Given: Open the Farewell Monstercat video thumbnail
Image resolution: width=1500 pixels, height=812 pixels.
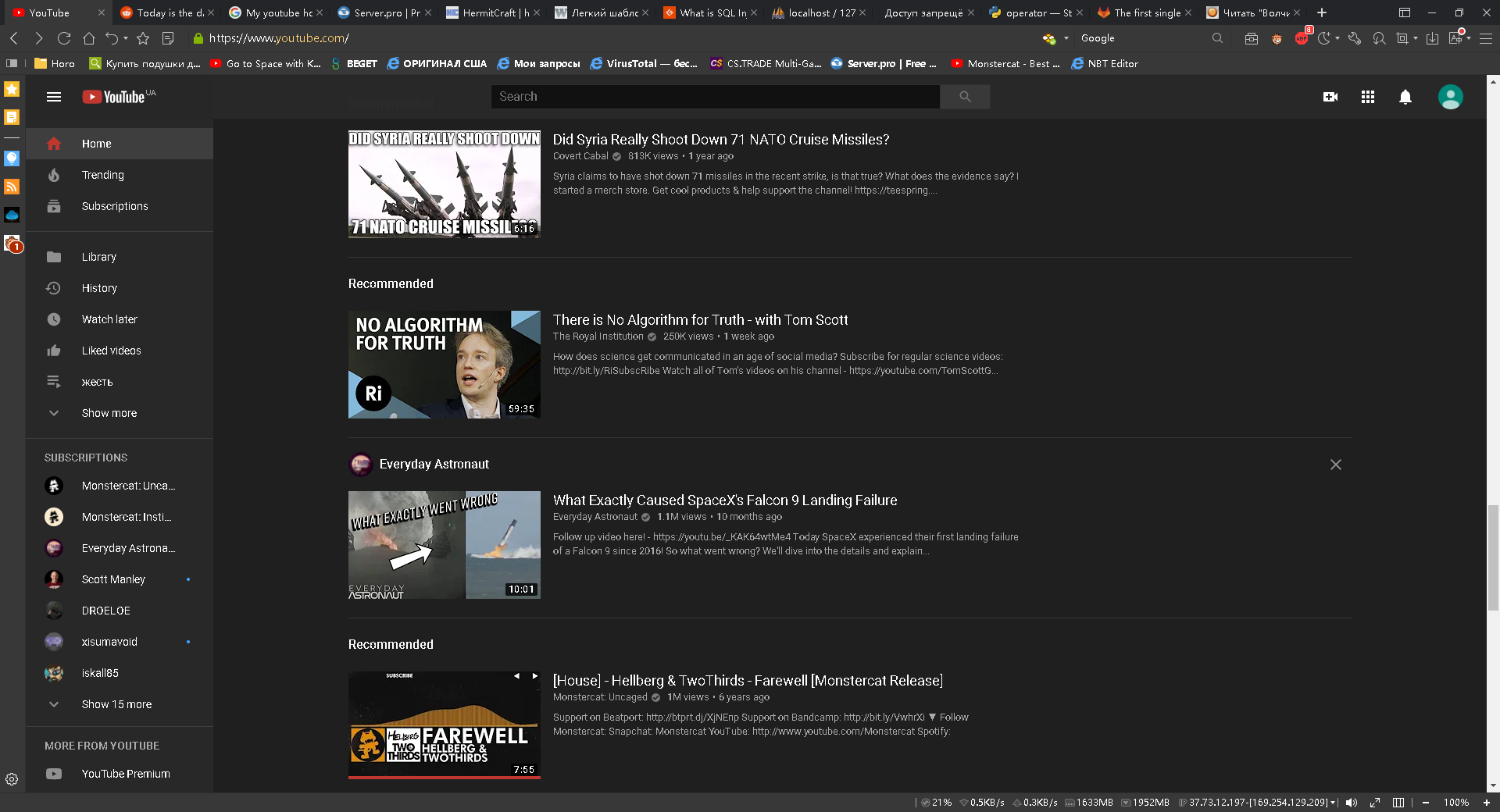Looking at the screenshot, I should tap(445, 725).
